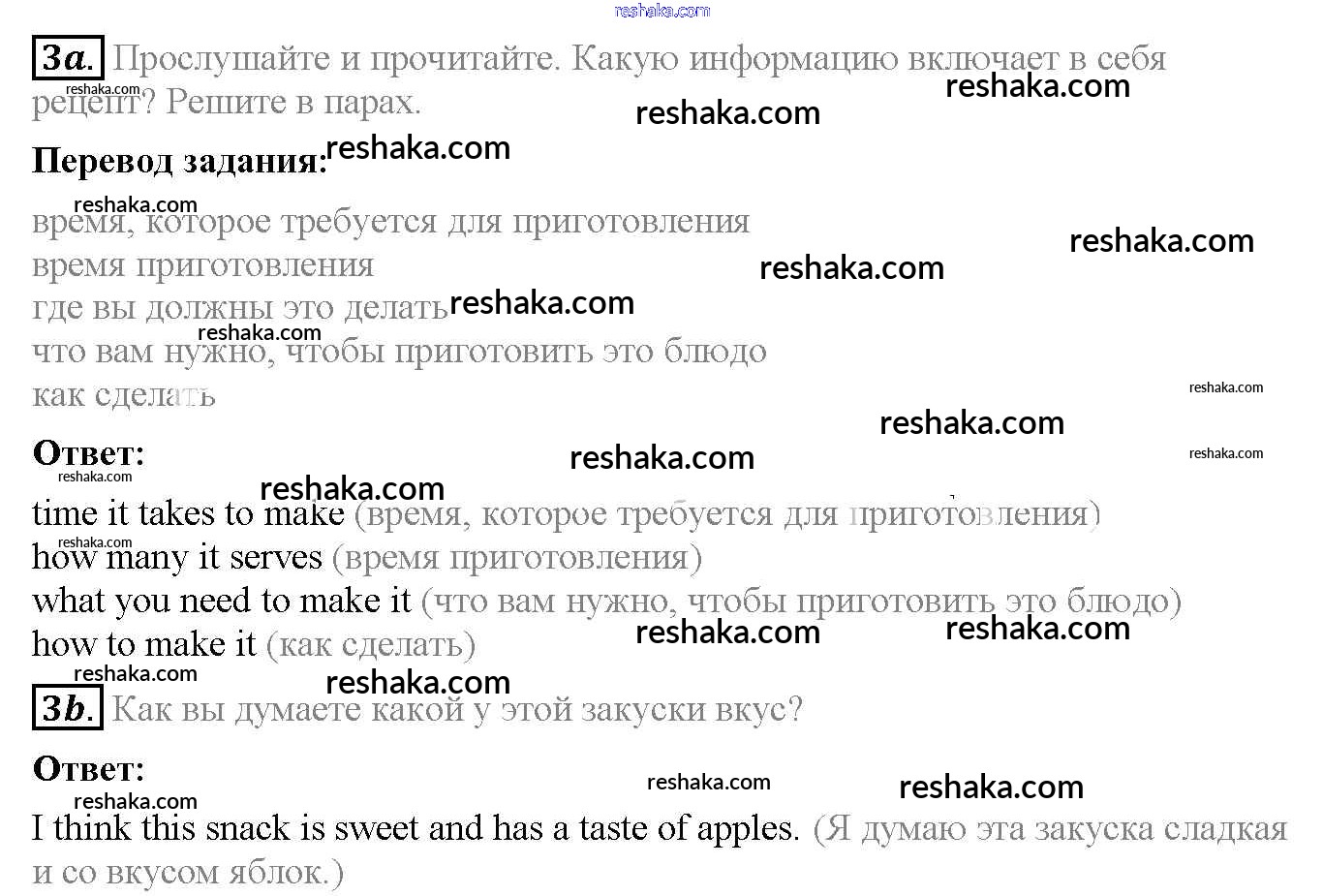
Task: Click the first 'Ответ:' heading
Action: click(89, 452)
